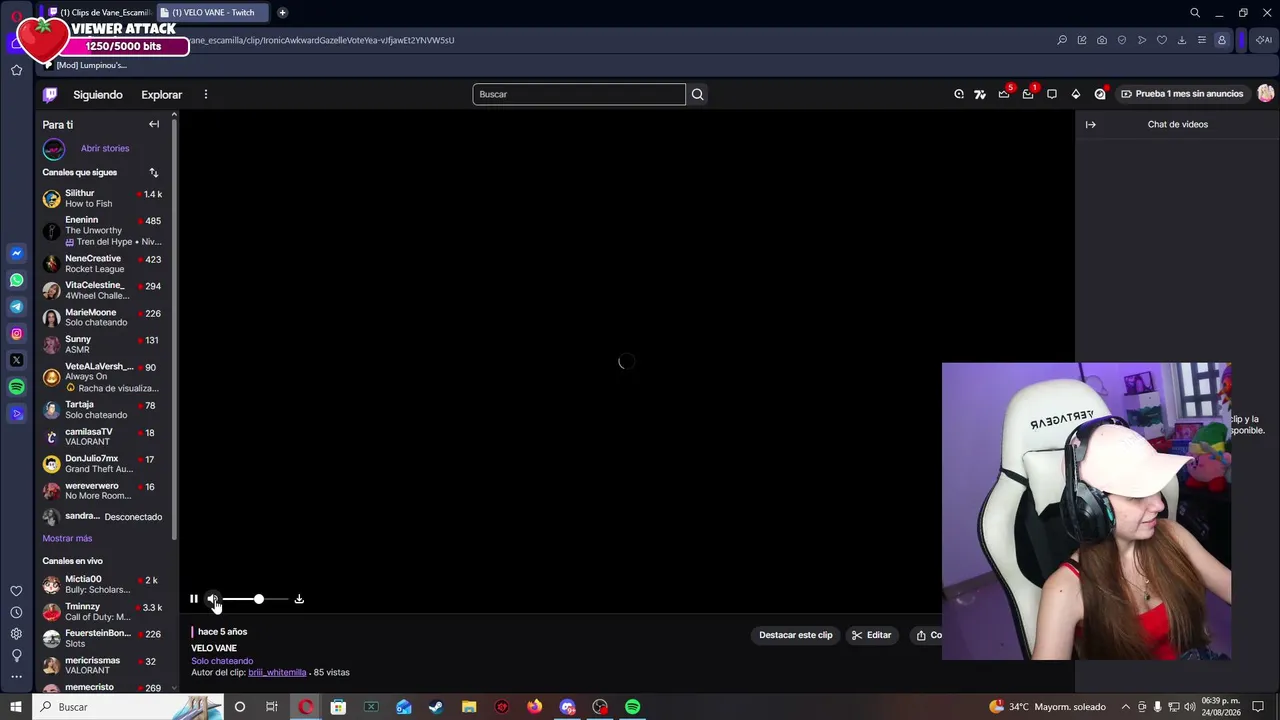Screen dimensions: 1280x720
Task: Open the taskbar weather widget
Action: 1047,707
